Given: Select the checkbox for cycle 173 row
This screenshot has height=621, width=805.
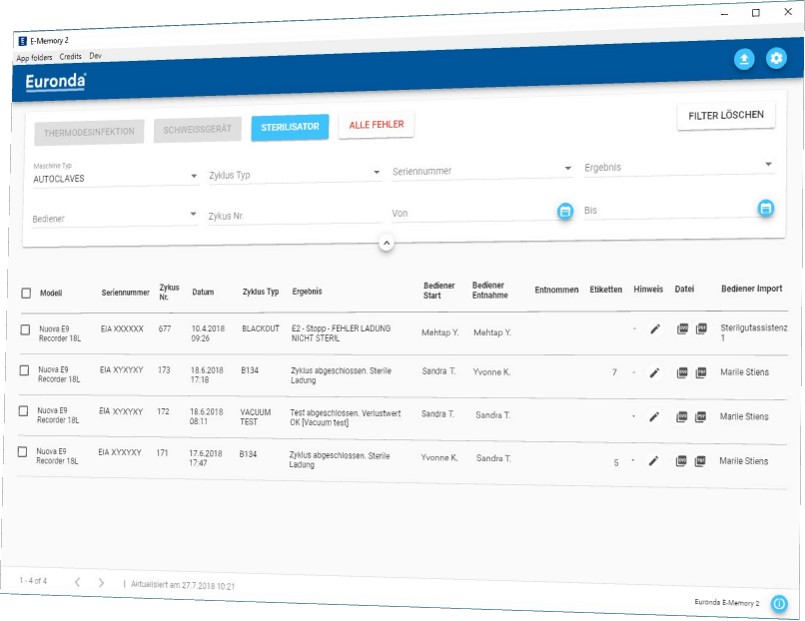Looking at the screenshot, I should [x=24, y=370].
